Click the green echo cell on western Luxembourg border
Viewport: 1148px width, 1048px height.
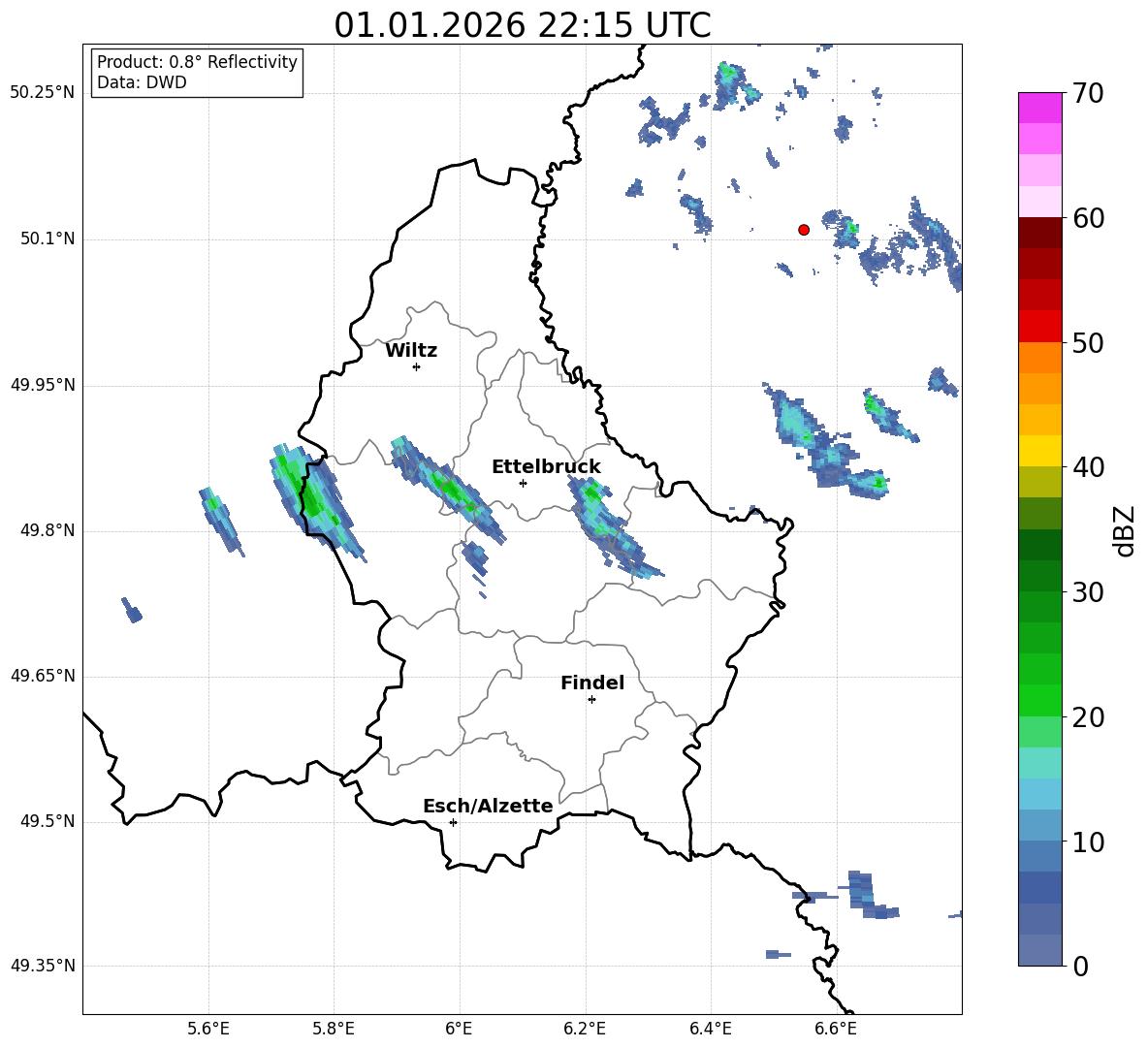[313, 499]
